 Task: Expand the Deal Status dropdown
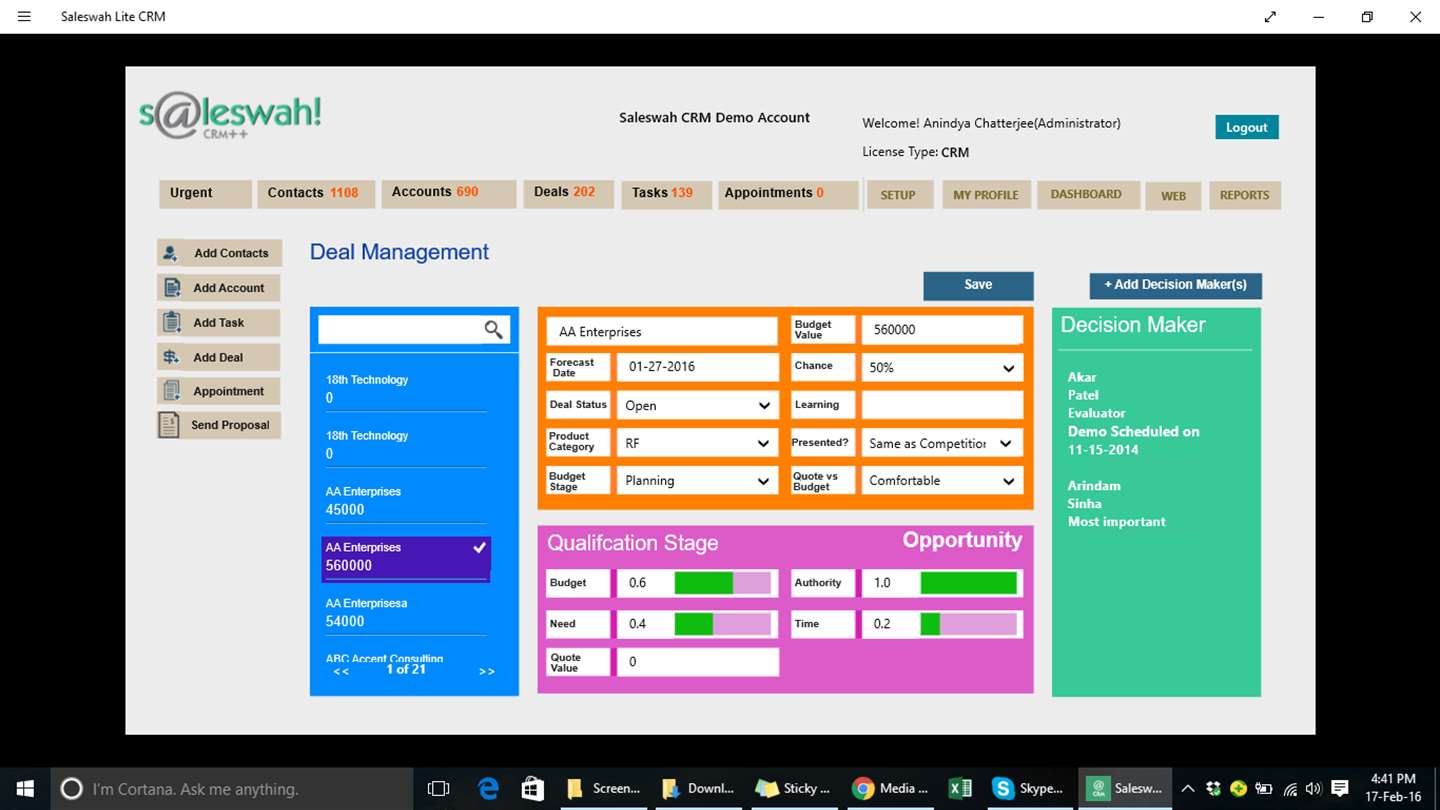coord(697,405)
